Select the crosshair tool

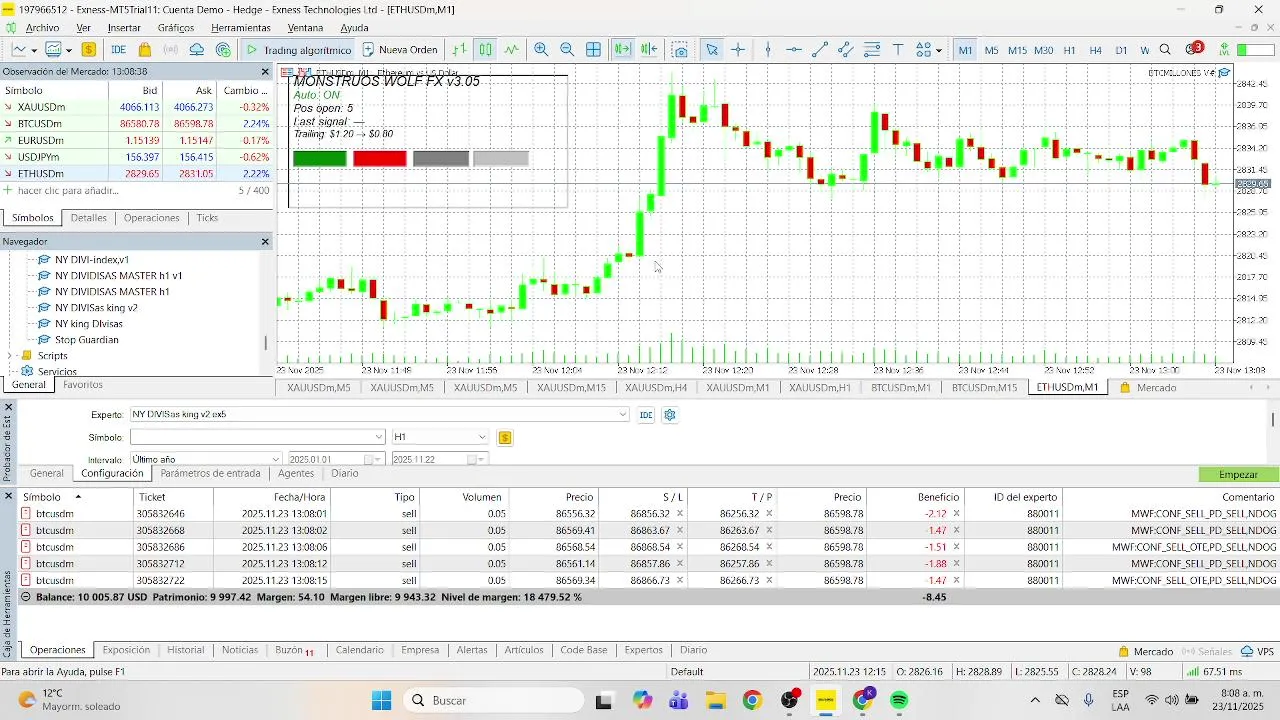point(738,49)
